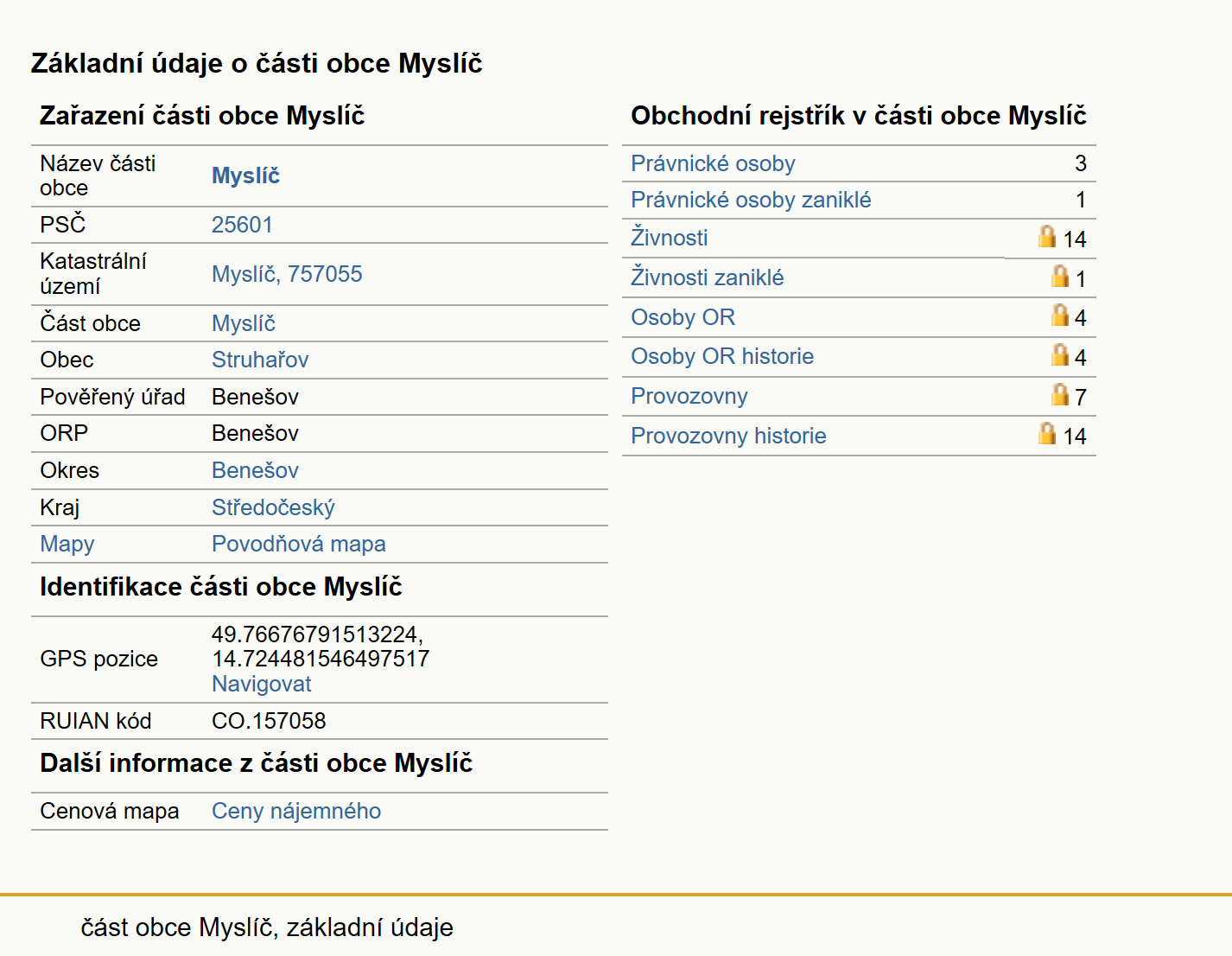The width and height of the screenshot is (1232, 956).
Task: Click the lock icon for Provozovny historie
Action: [x=1047, y=433]
